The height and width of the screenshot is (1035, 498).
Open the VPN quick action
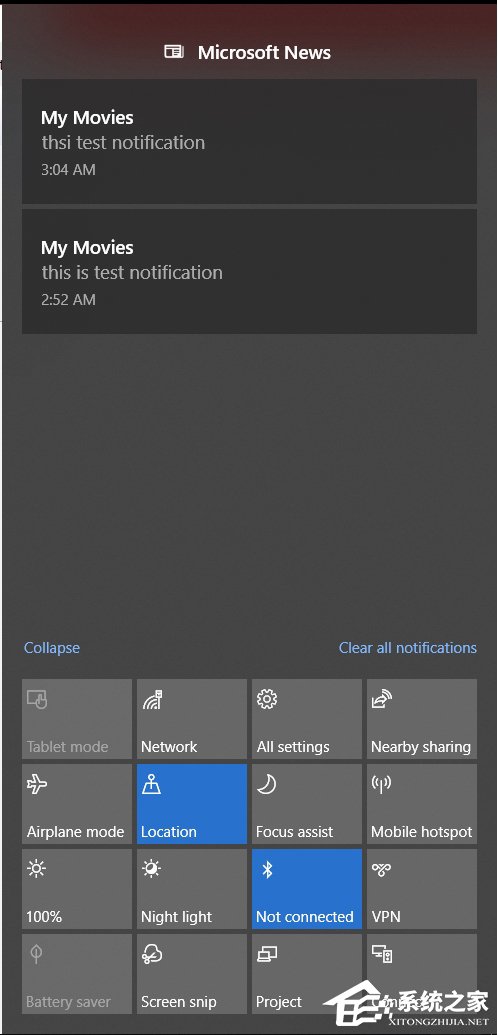(x=421, y=888)
